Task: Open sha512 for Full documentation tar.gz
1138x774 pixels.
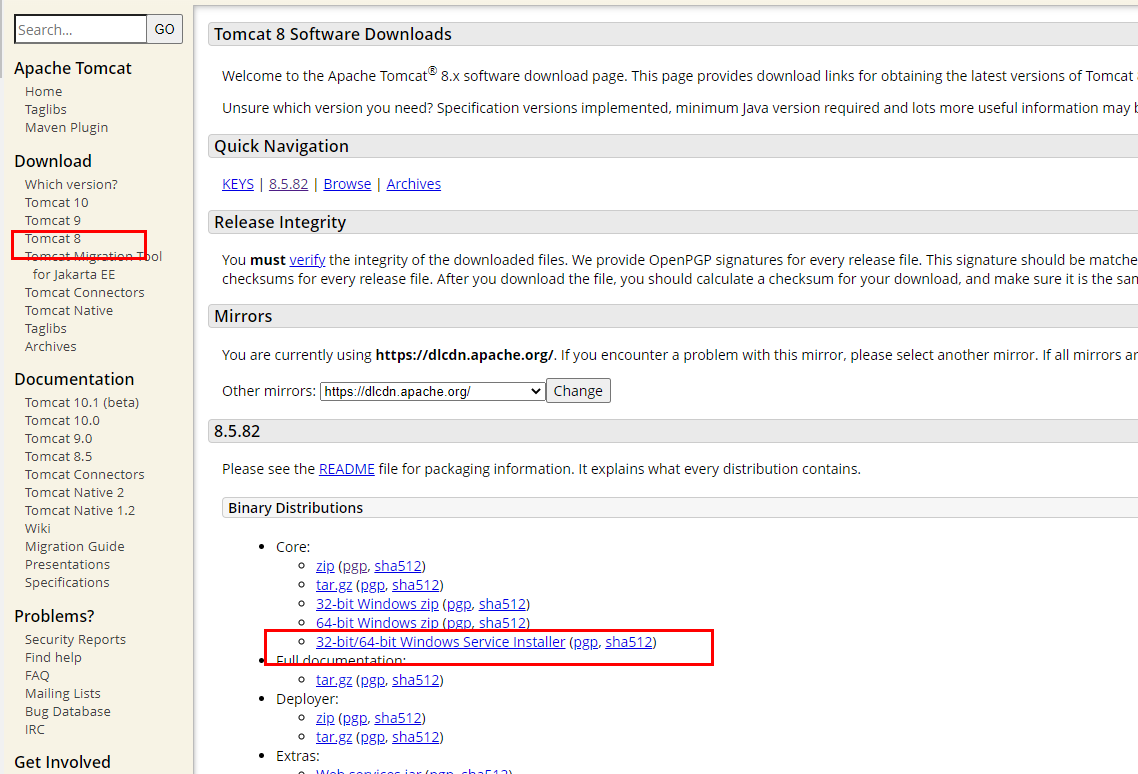Action: coord(416,680)
